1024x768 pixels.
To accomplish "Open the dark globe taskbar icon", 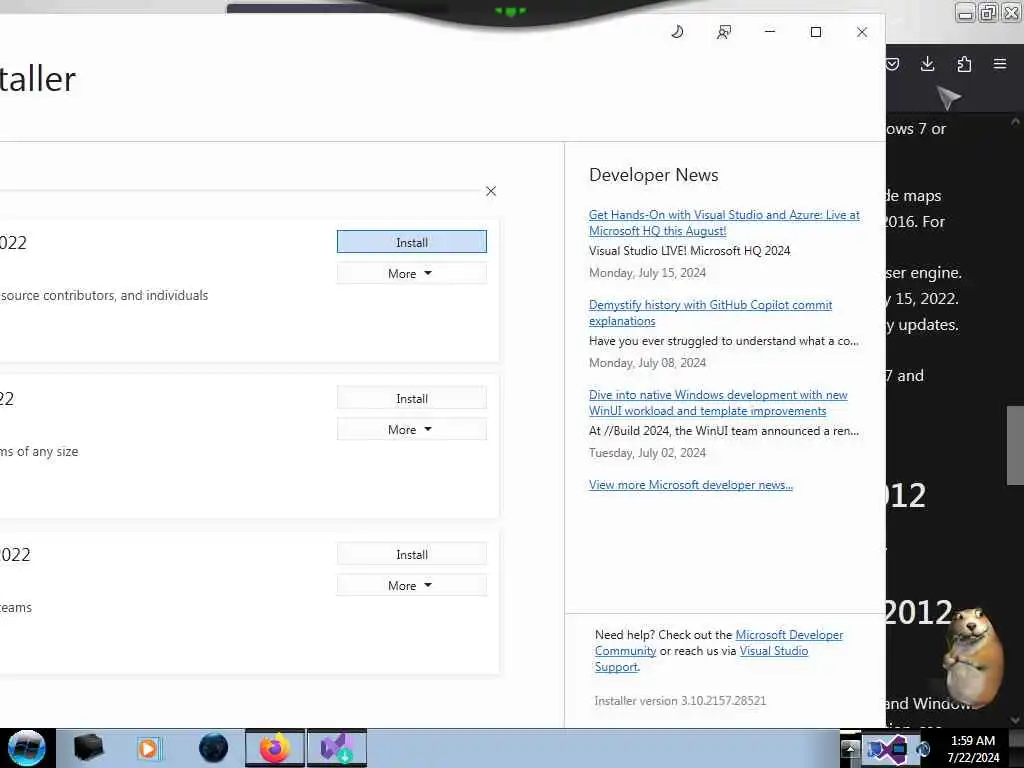I will [214, 748].
